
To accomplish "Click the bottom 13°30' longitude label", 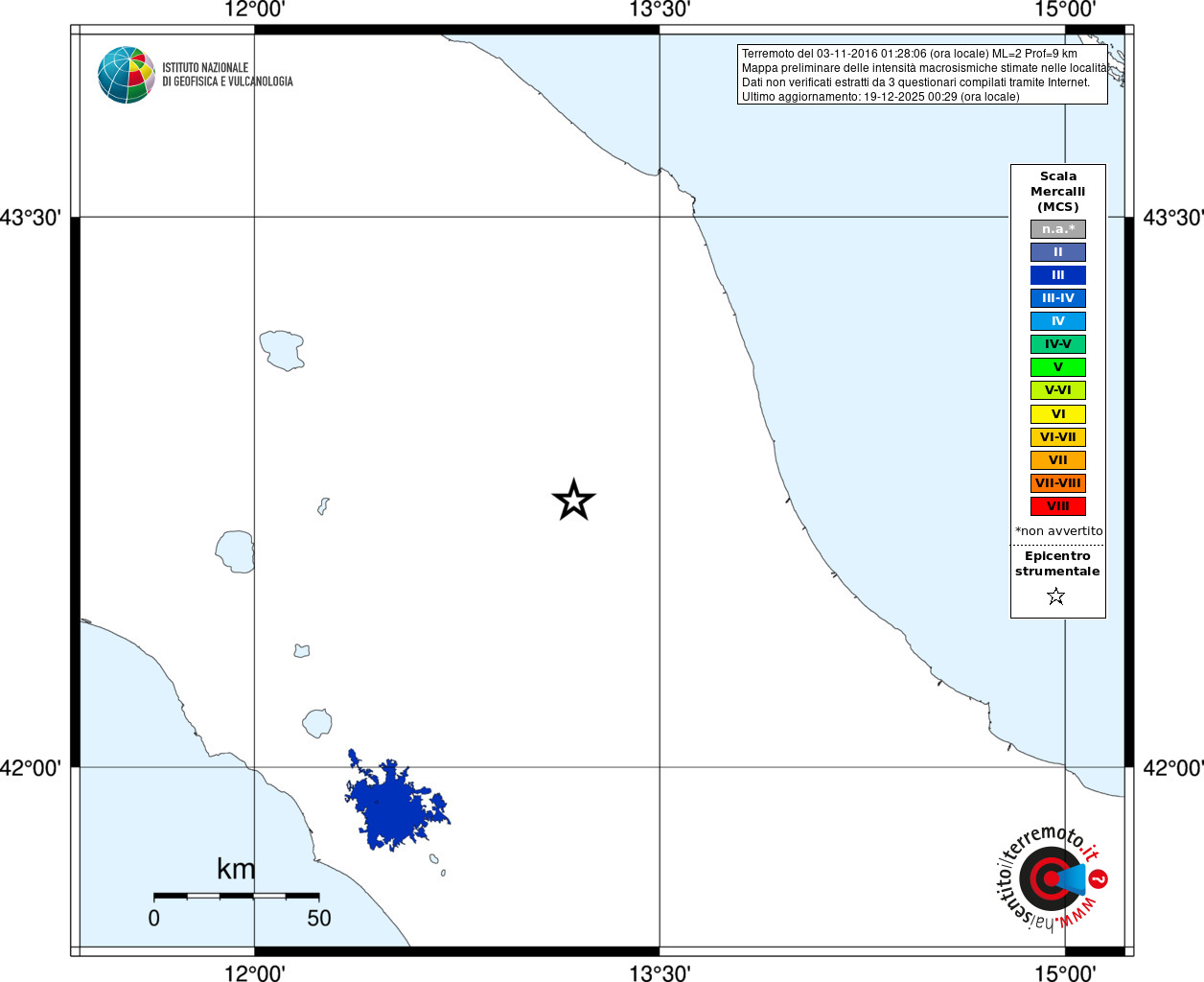I will 660,972.
